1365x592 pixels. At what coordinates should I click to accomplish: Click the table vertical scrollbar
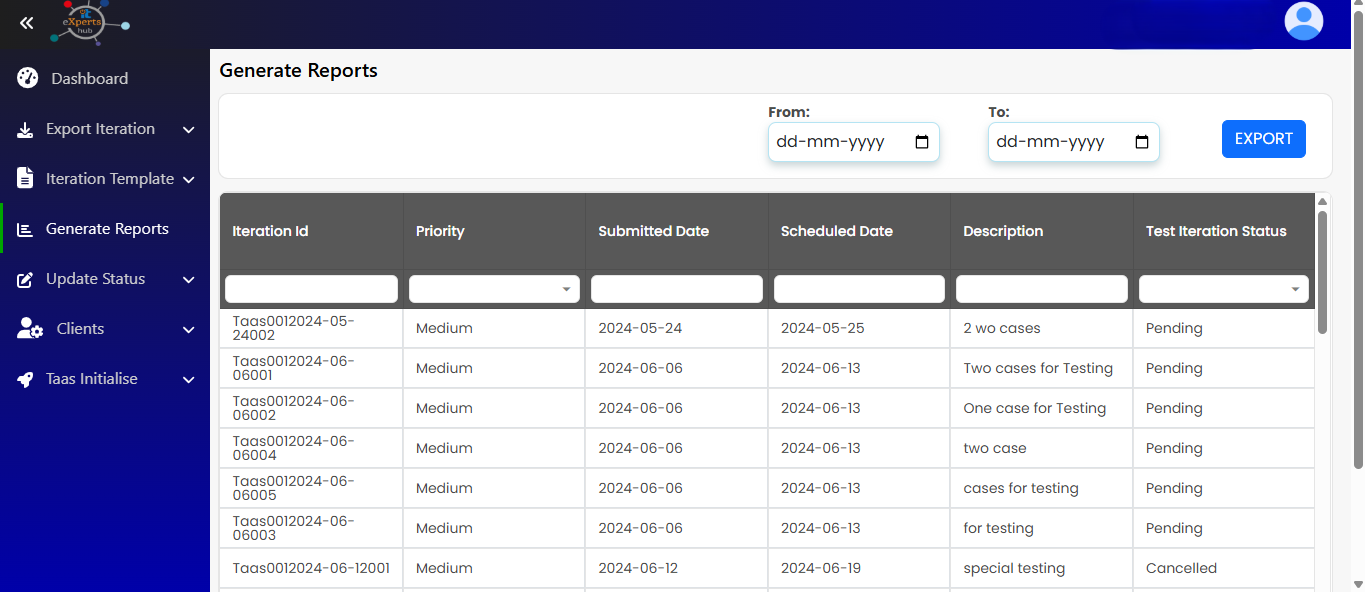[x=1322, y=270]
